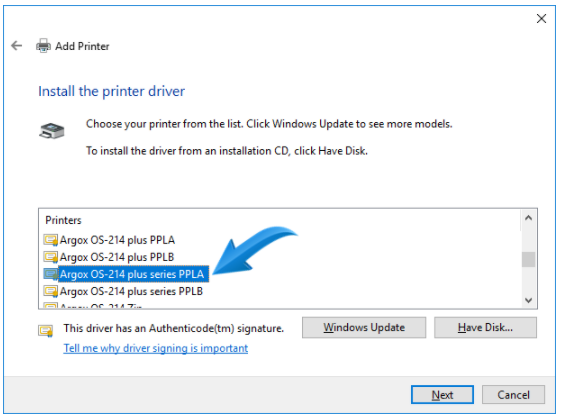Screen dimensions: 561x418
Task: Select the partially visible Argox OS-214 Zip entry
Action: click(x=101, y=306)
